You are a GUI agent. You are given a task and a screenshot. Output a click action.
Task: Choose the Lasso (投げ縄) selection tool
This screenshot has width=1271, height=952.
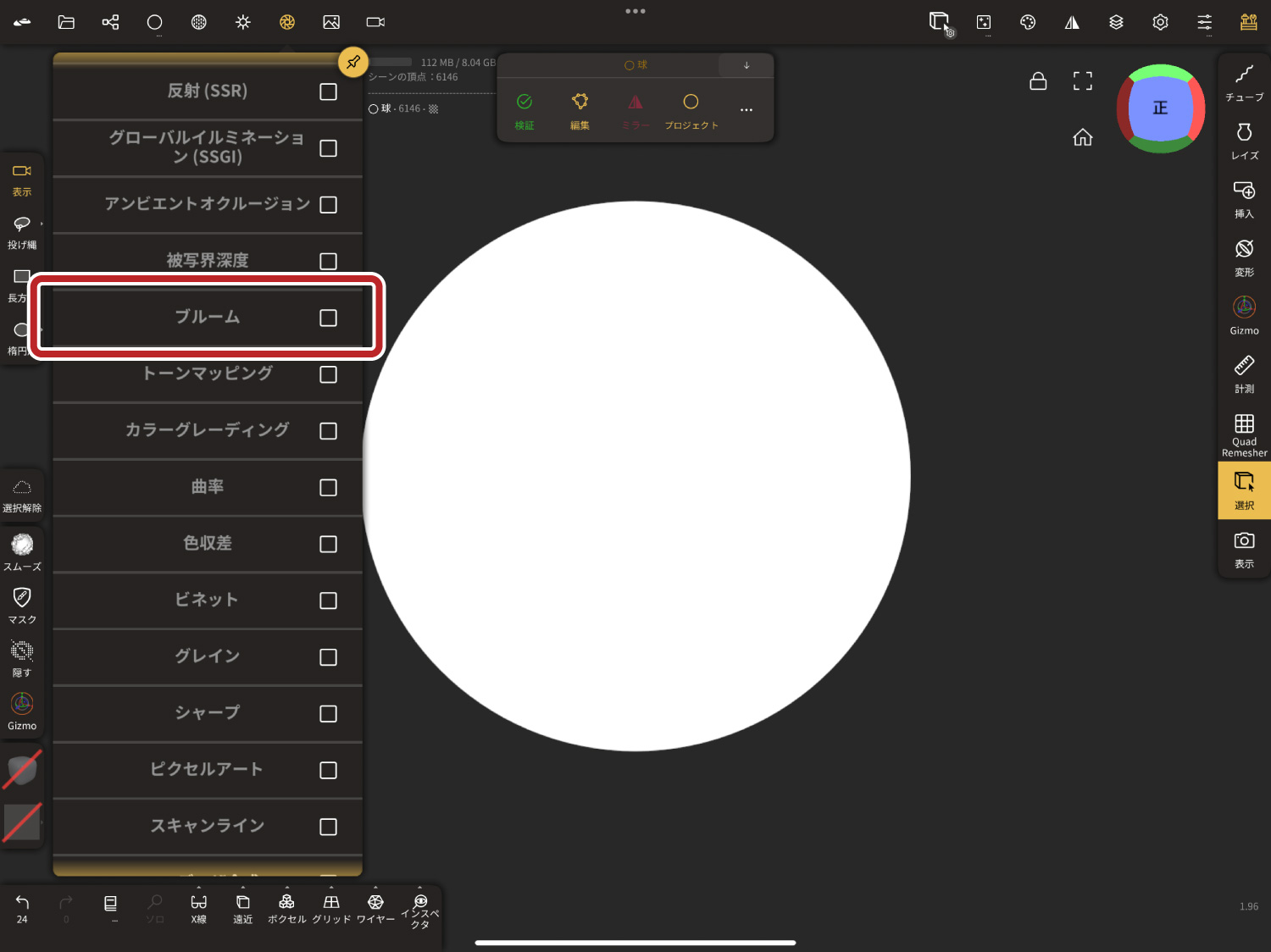click(x=22, y=231)
